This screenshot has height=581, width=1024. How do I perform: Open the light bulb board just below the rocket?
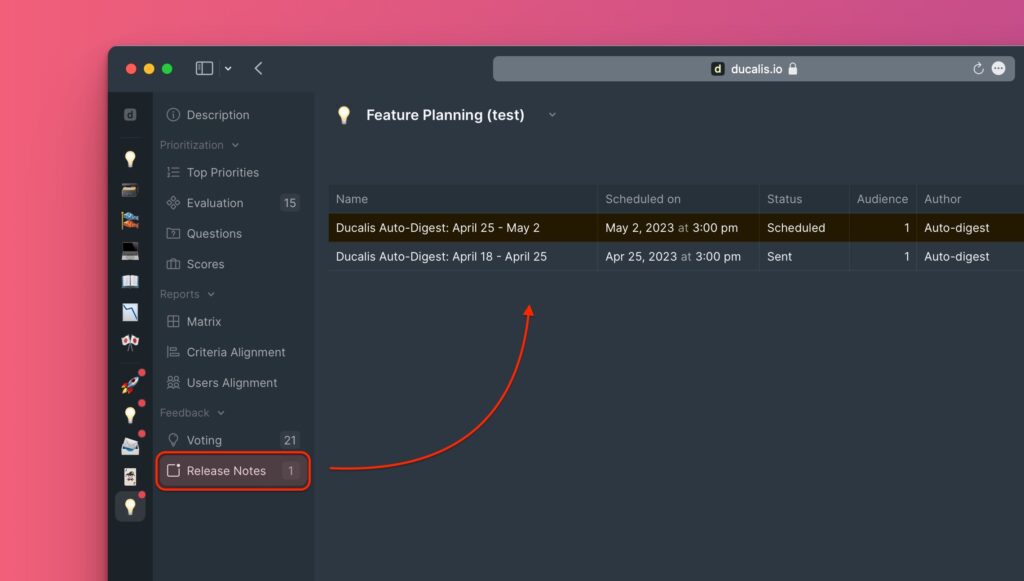(x=130, y=415)
